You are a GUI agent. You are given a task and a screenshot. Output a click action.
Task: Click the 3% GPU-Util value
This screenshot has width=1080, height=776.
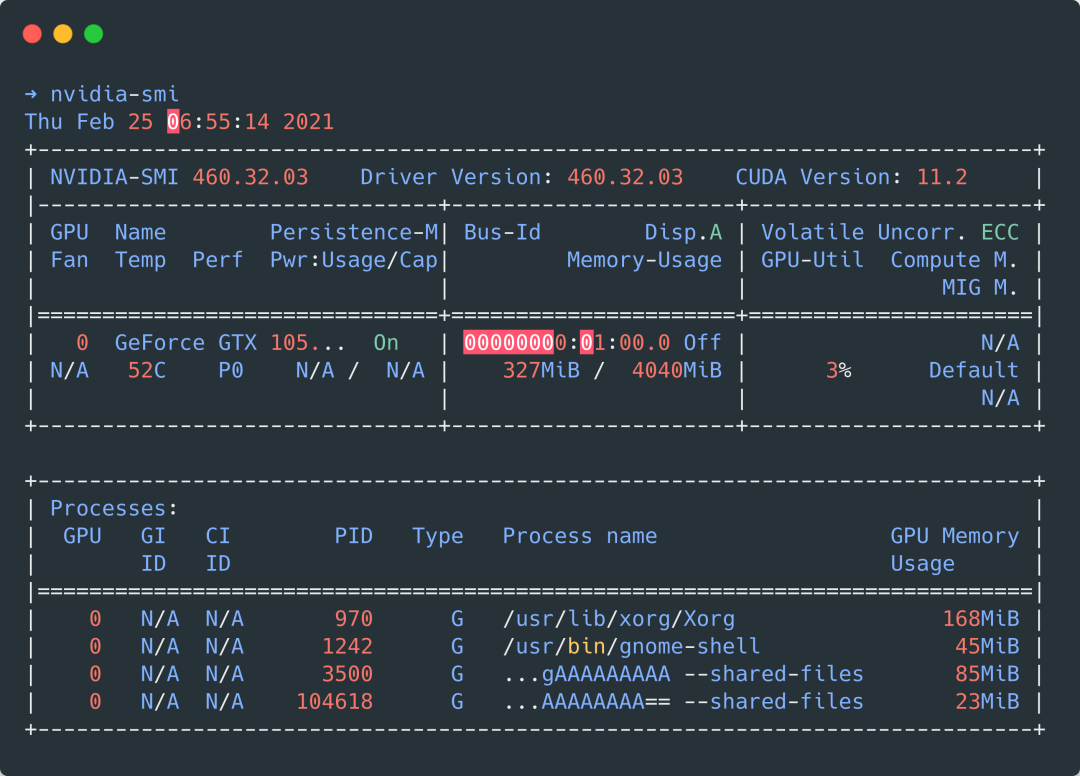pyautogui.click(x=838, y=370)
